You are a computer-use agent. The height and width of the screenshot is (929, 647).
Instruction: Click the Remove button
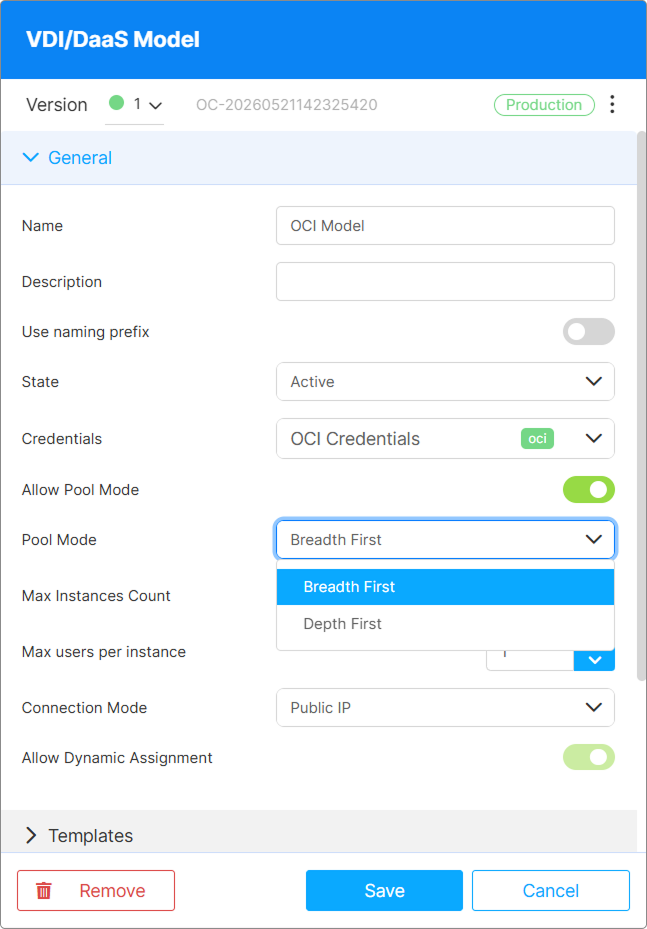click(x=96, y=890)
